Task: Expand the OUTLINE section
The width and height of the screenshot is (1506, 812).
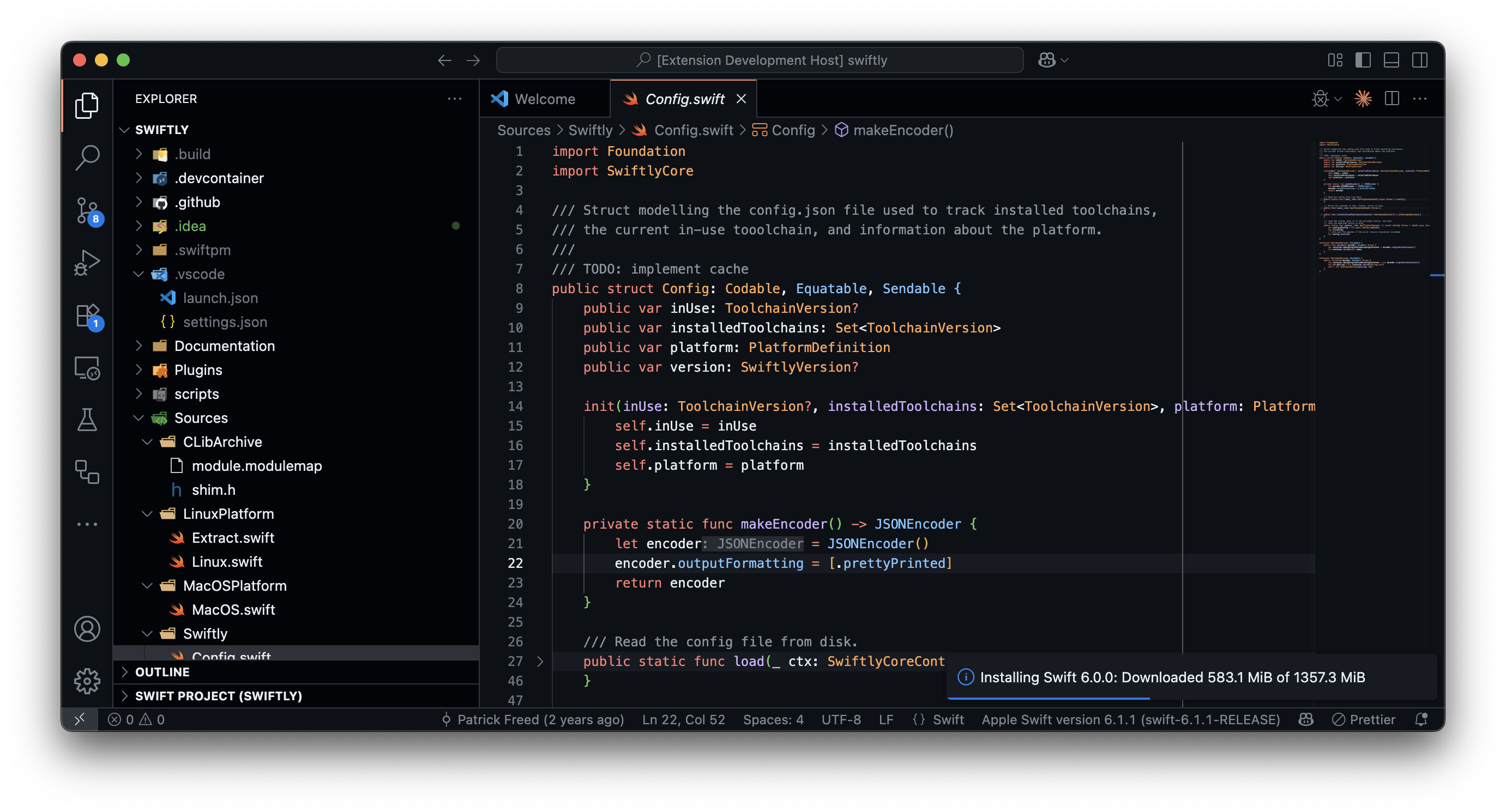Action: click(x=162, y=672)
